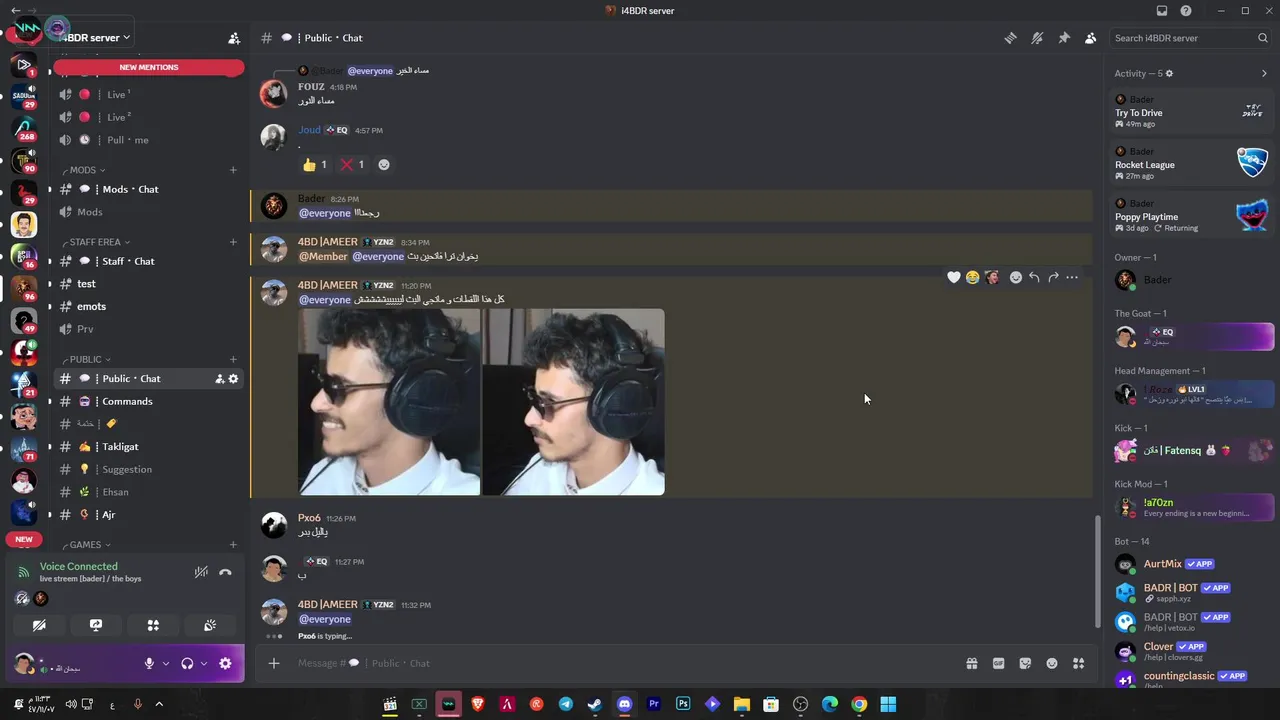The height and width of the screenshot is (720, 1280).
Task: Forward the hovered message arrow
Action: [1053, 277]
